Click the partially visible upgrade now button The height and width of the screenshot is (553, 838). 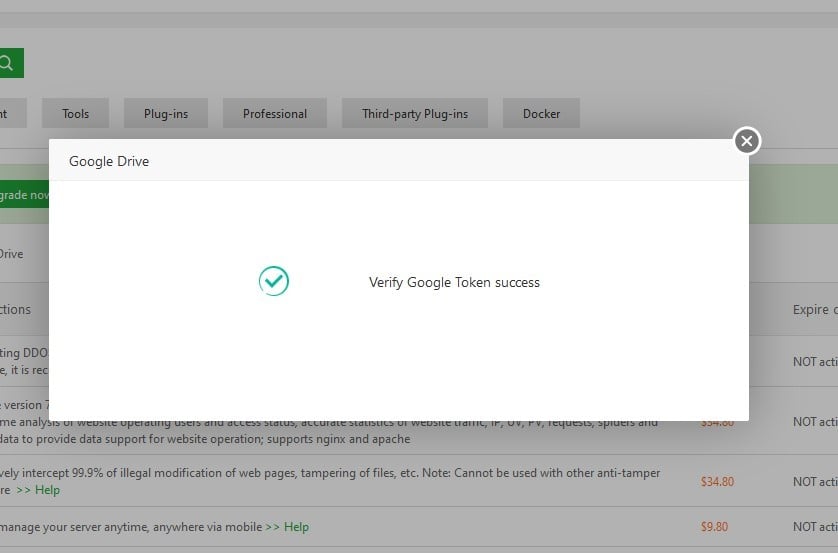[24, 195]
